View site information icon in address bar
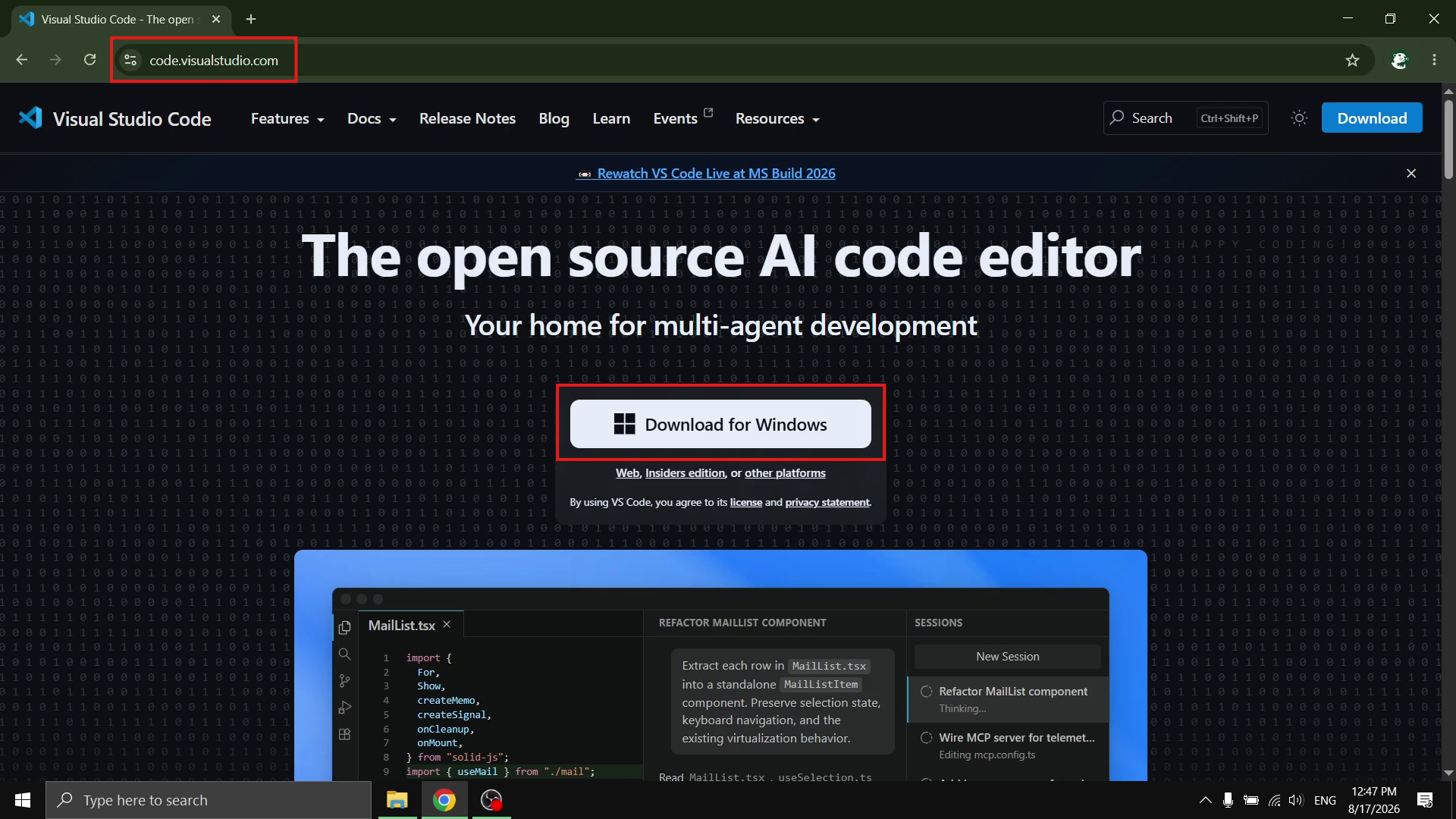Viewport: 1456px width, 819px height. 130,60
